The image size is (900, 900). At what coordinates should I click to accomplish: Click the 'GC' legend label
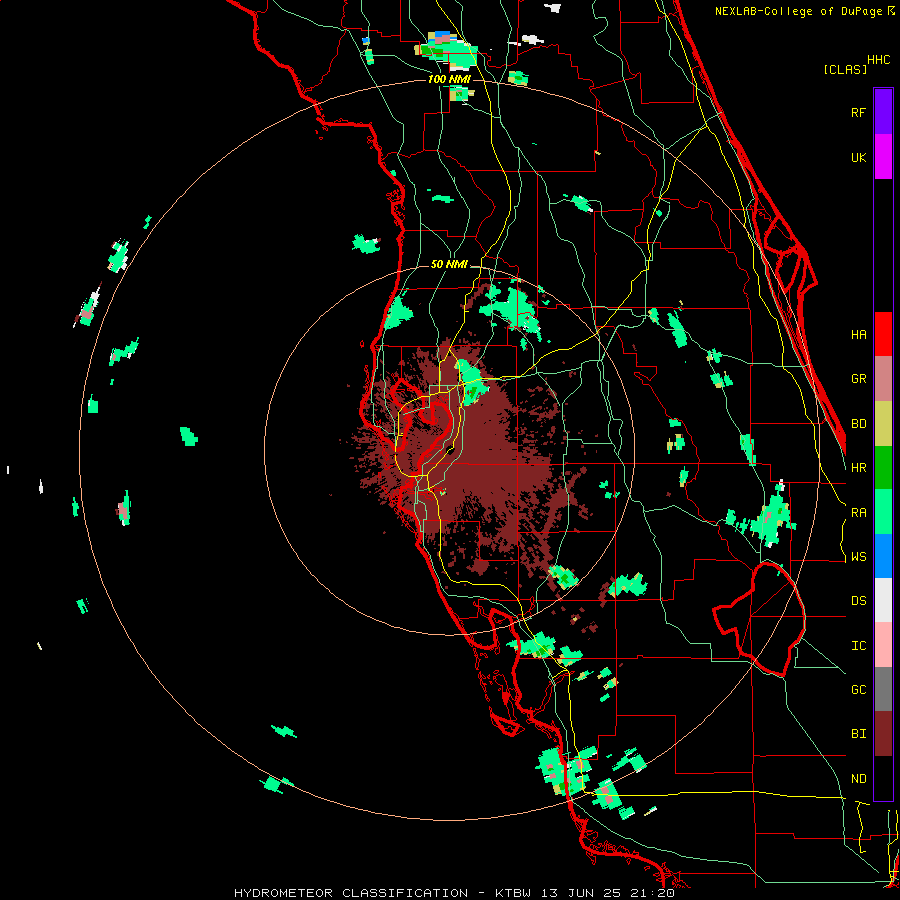[858, 690]
